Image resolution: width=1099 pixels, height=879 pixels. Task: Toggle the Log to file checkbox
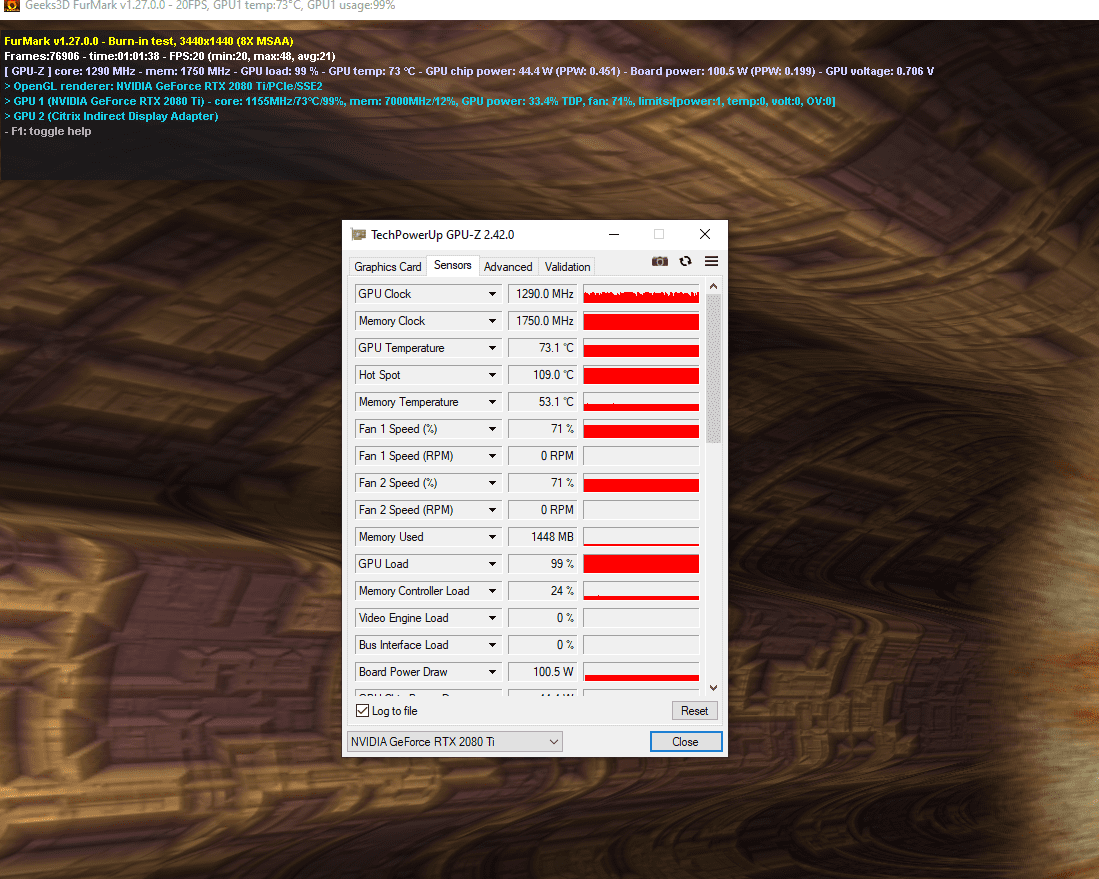362,711
